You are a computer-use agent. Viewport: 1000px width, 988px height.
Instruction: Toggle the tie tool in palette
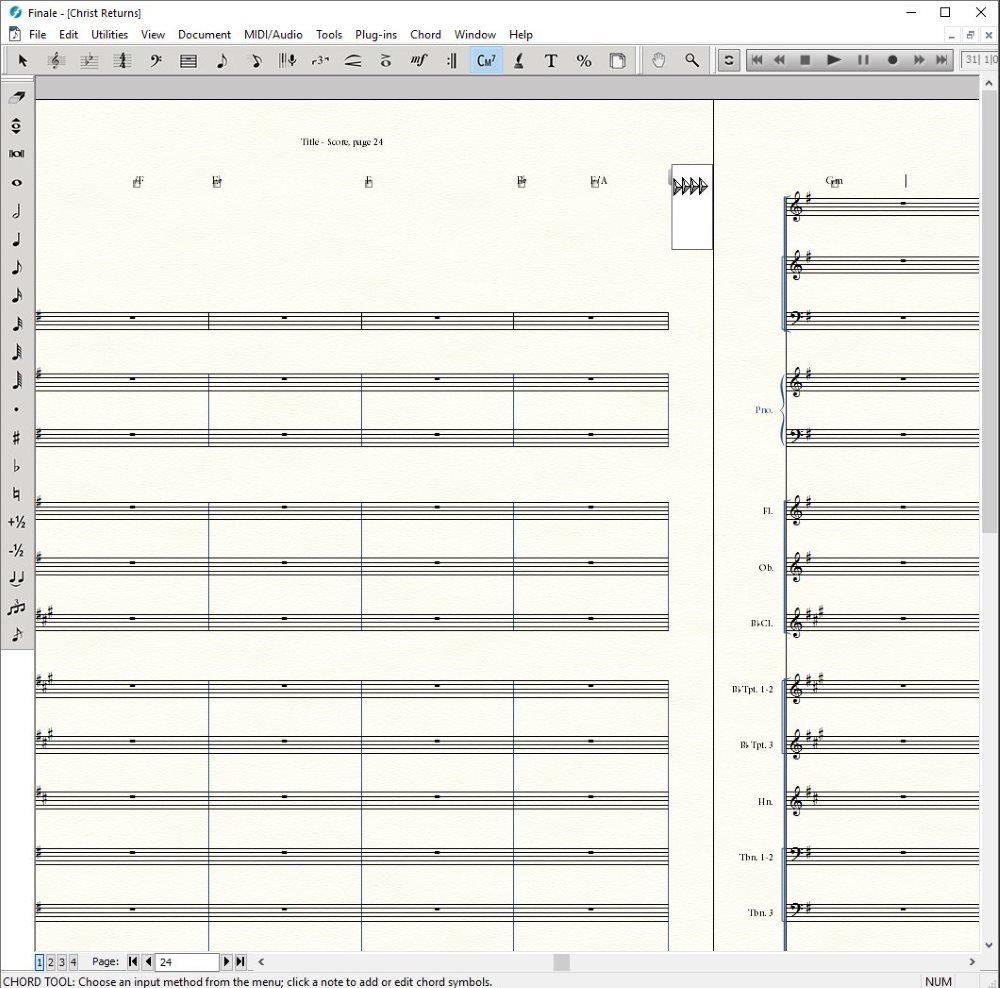pos(16,578)
